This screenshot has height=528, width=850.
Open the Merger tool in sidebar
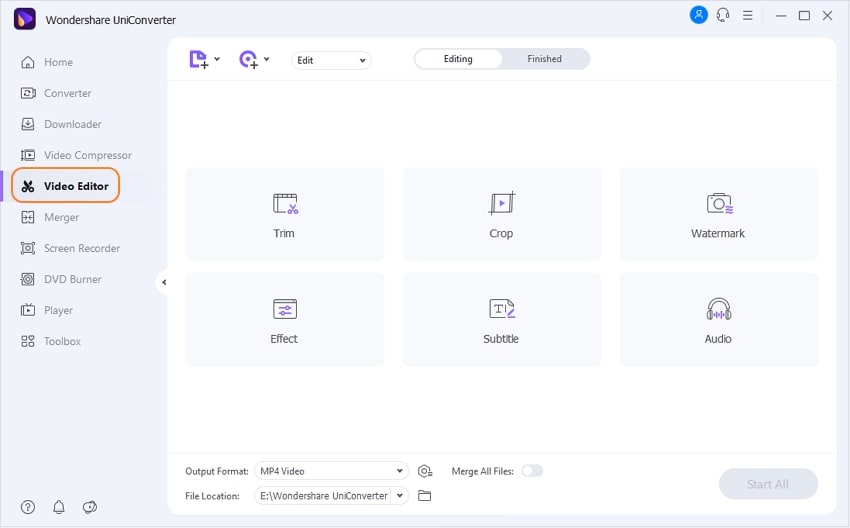[x=49, y=217]
